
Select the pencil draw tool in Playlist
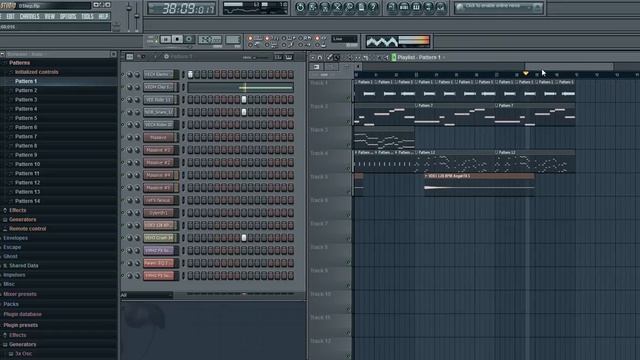pyautogui.click(x=329, y=58)
